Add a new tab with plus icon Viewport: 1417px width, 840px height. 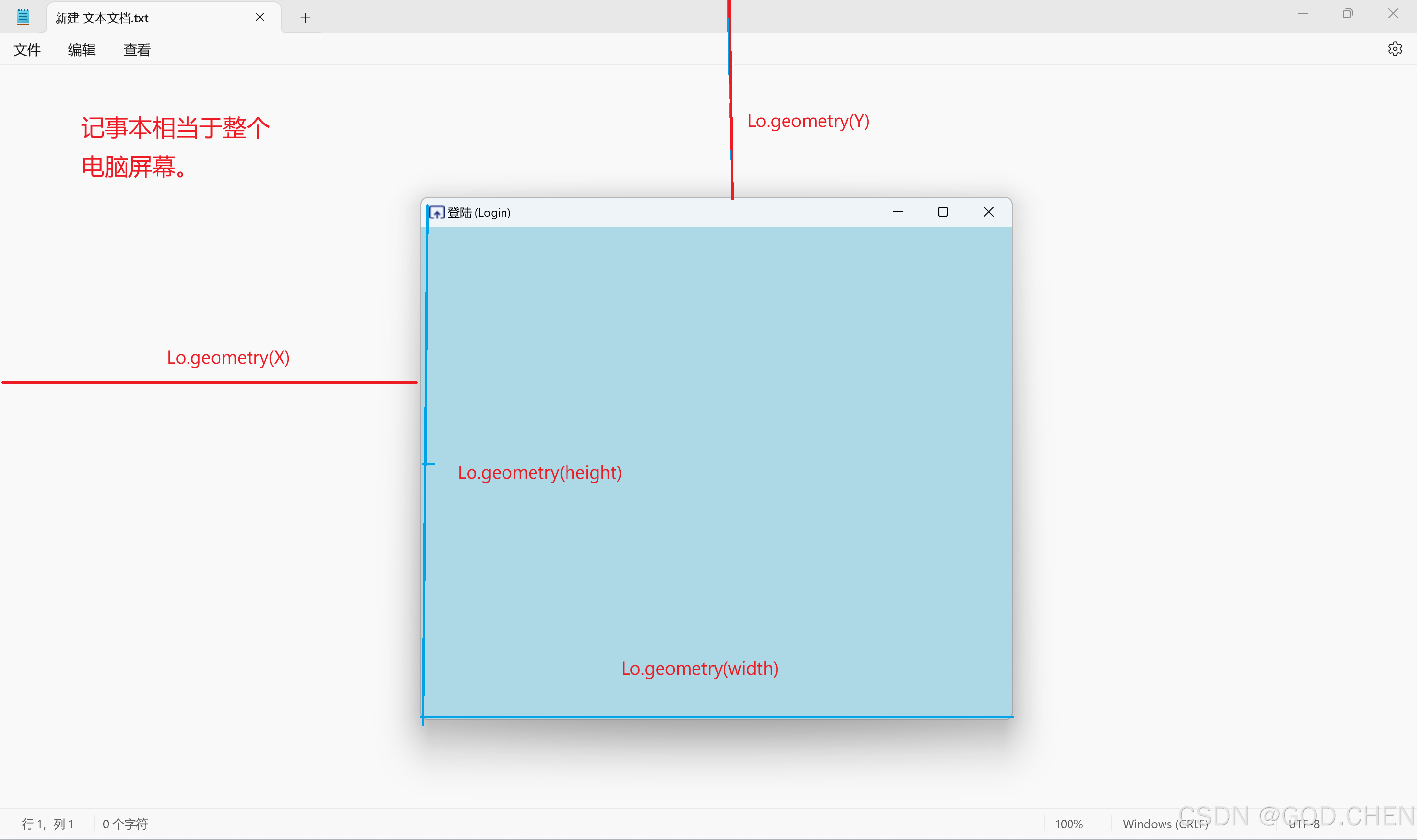(305, 18)
